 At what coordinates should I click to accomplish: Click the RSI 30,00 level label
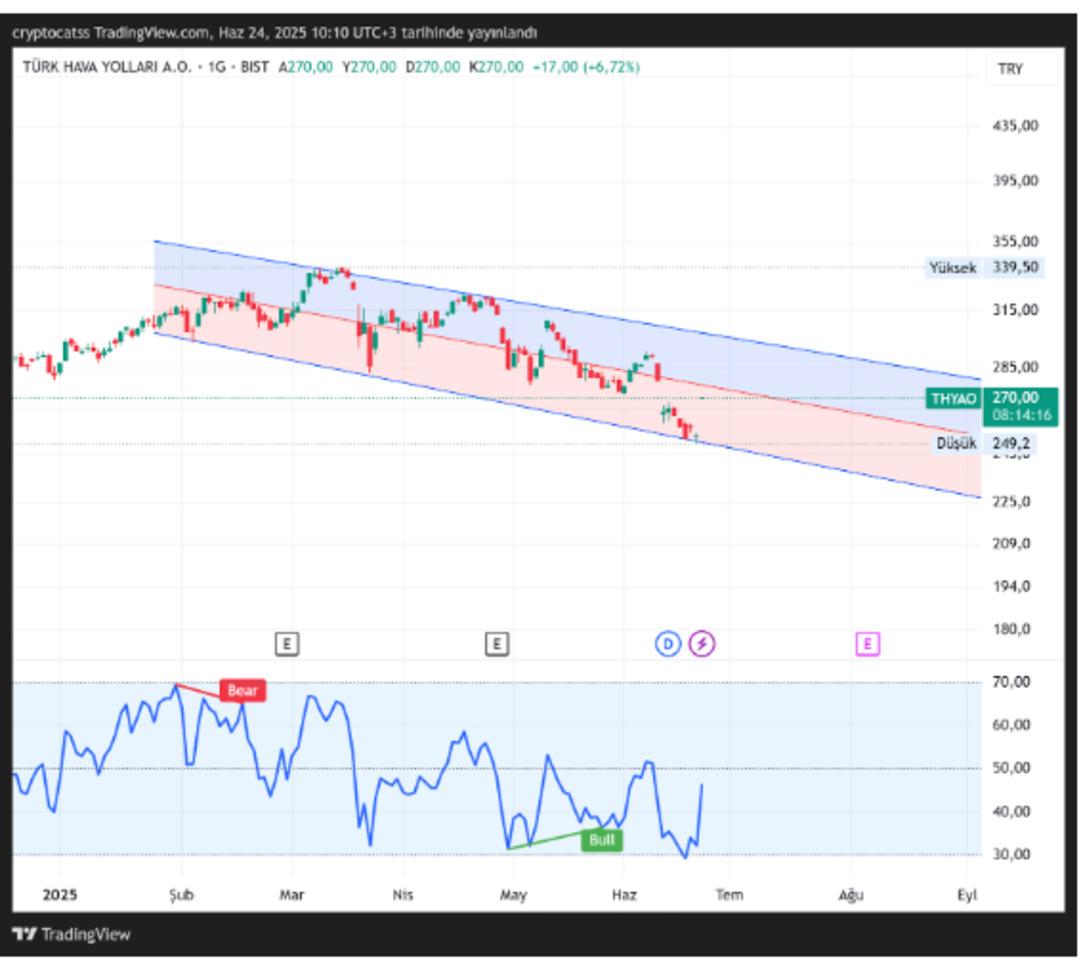[x=1011, y=854]
